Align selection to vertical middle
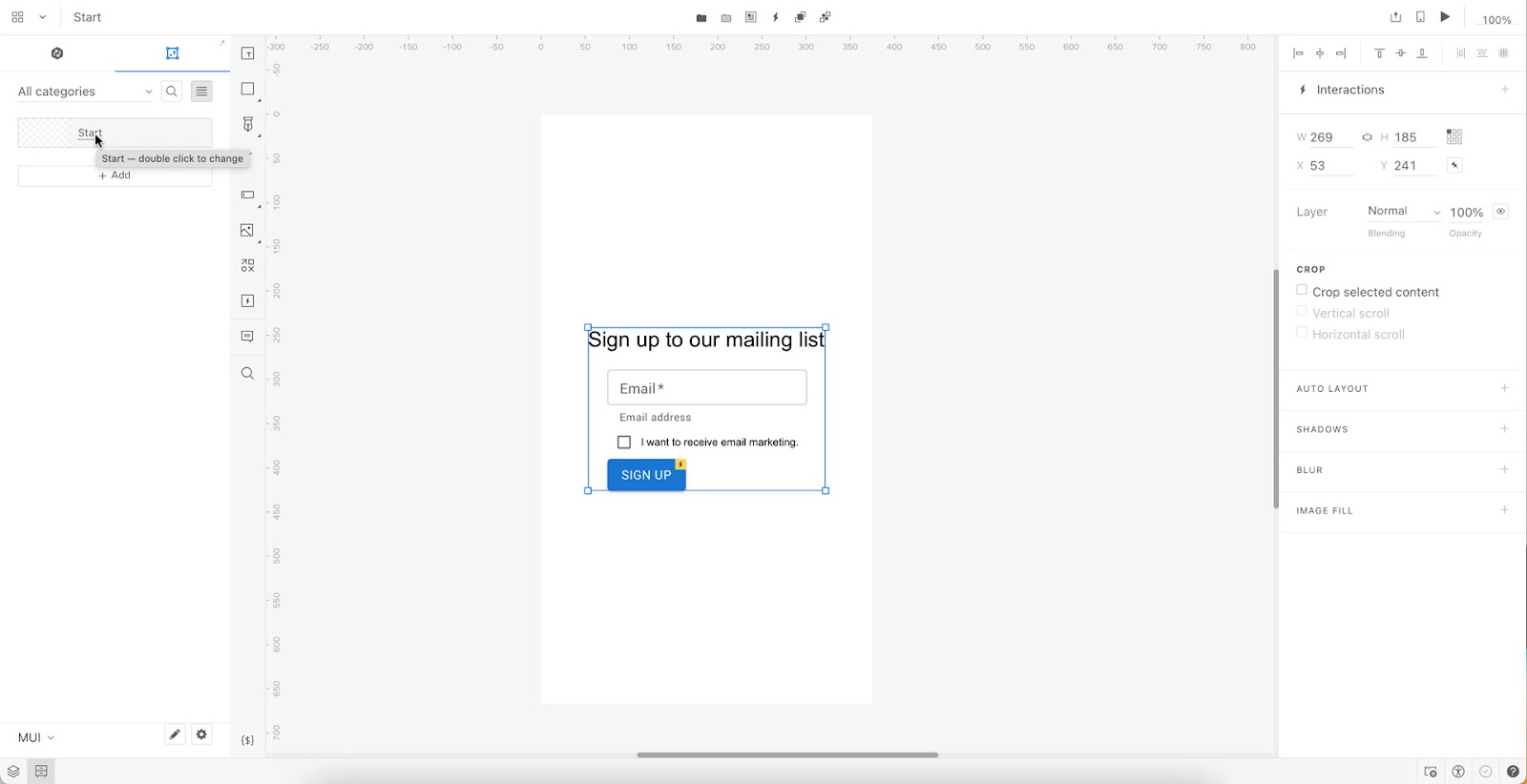Viewport: 1527px width, 784px height. 1400,53
